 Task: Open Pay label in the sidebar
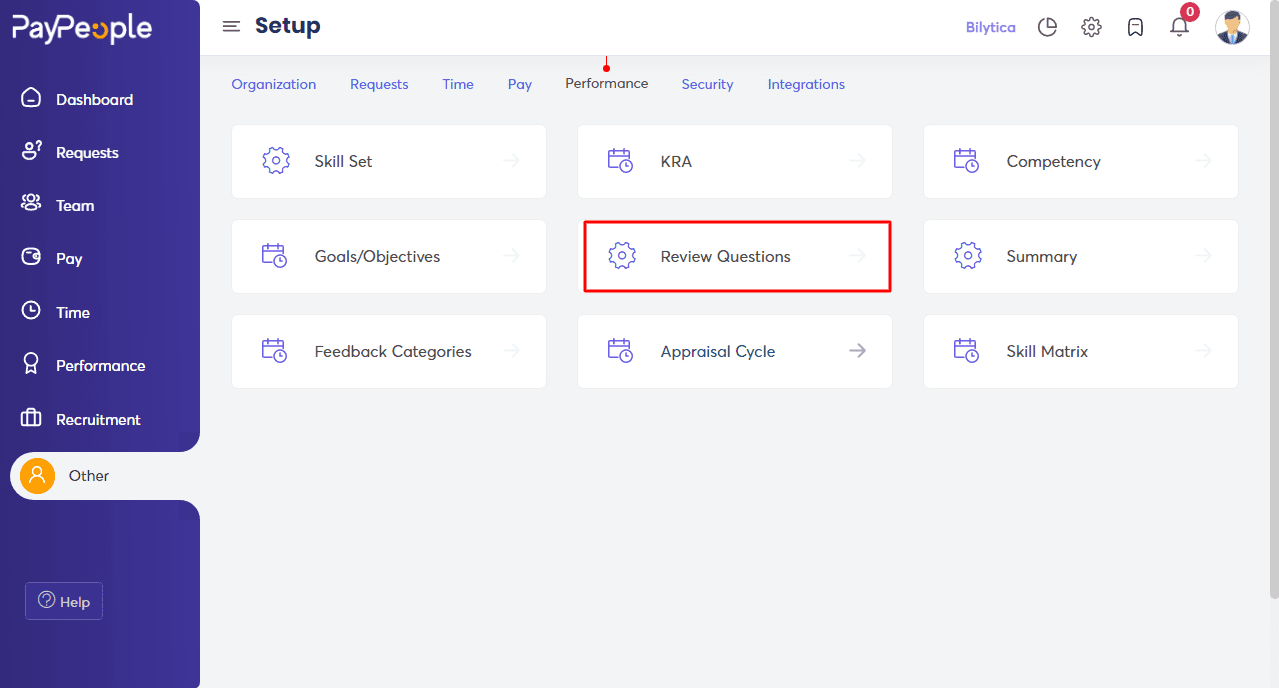point(69,258)
